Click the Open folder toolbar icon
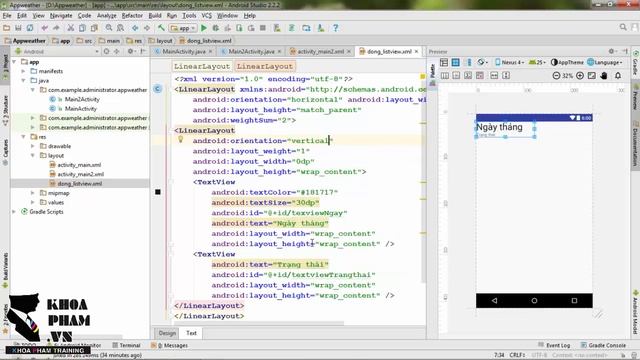Image resolution: width=640 pixels, height=360 pixels. point(7,28)
